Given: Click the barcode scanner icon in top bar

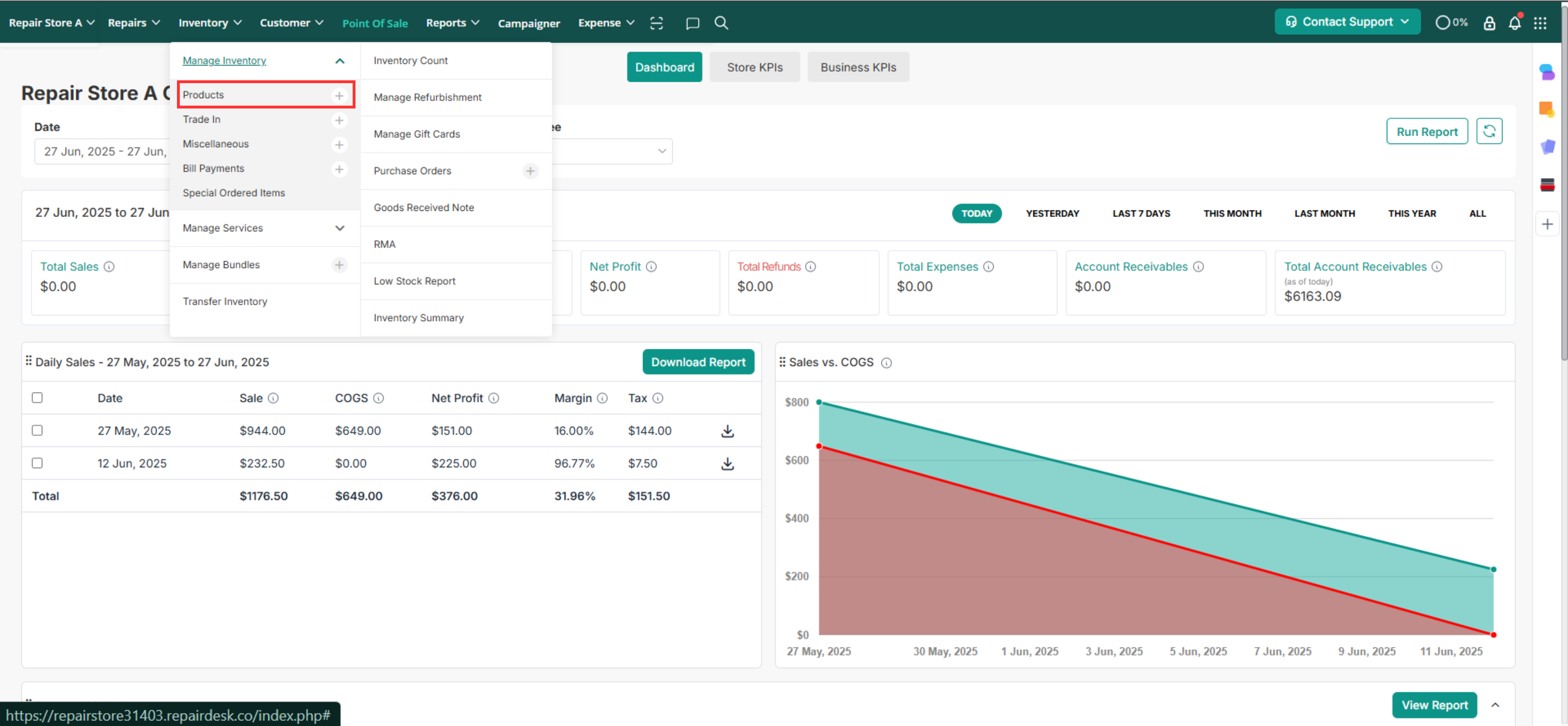Looking at the screenshot, I should 656,23.
